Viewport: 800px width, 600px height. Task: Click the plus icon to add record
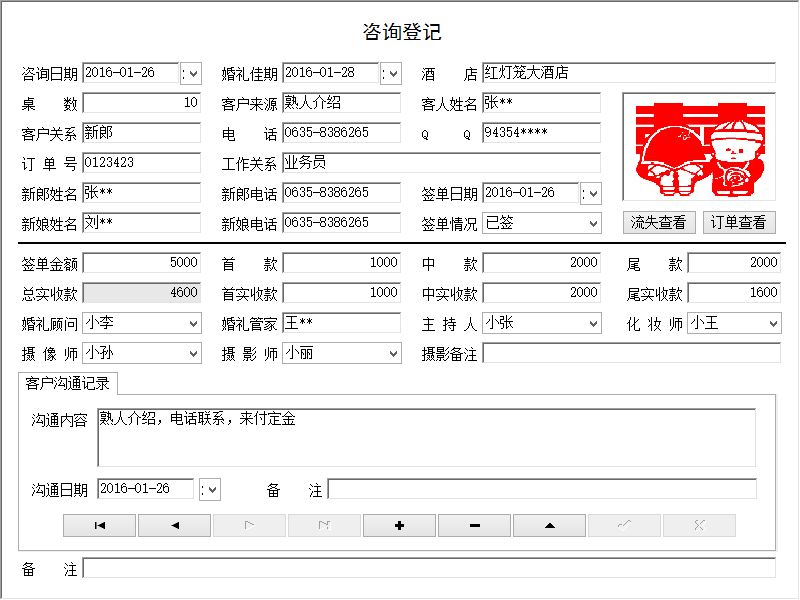point(399,525)
